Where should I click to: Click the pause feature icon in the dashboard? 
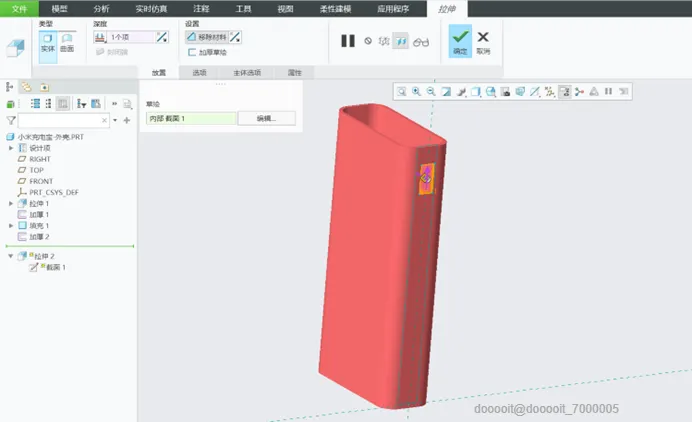tap(348, 41)
